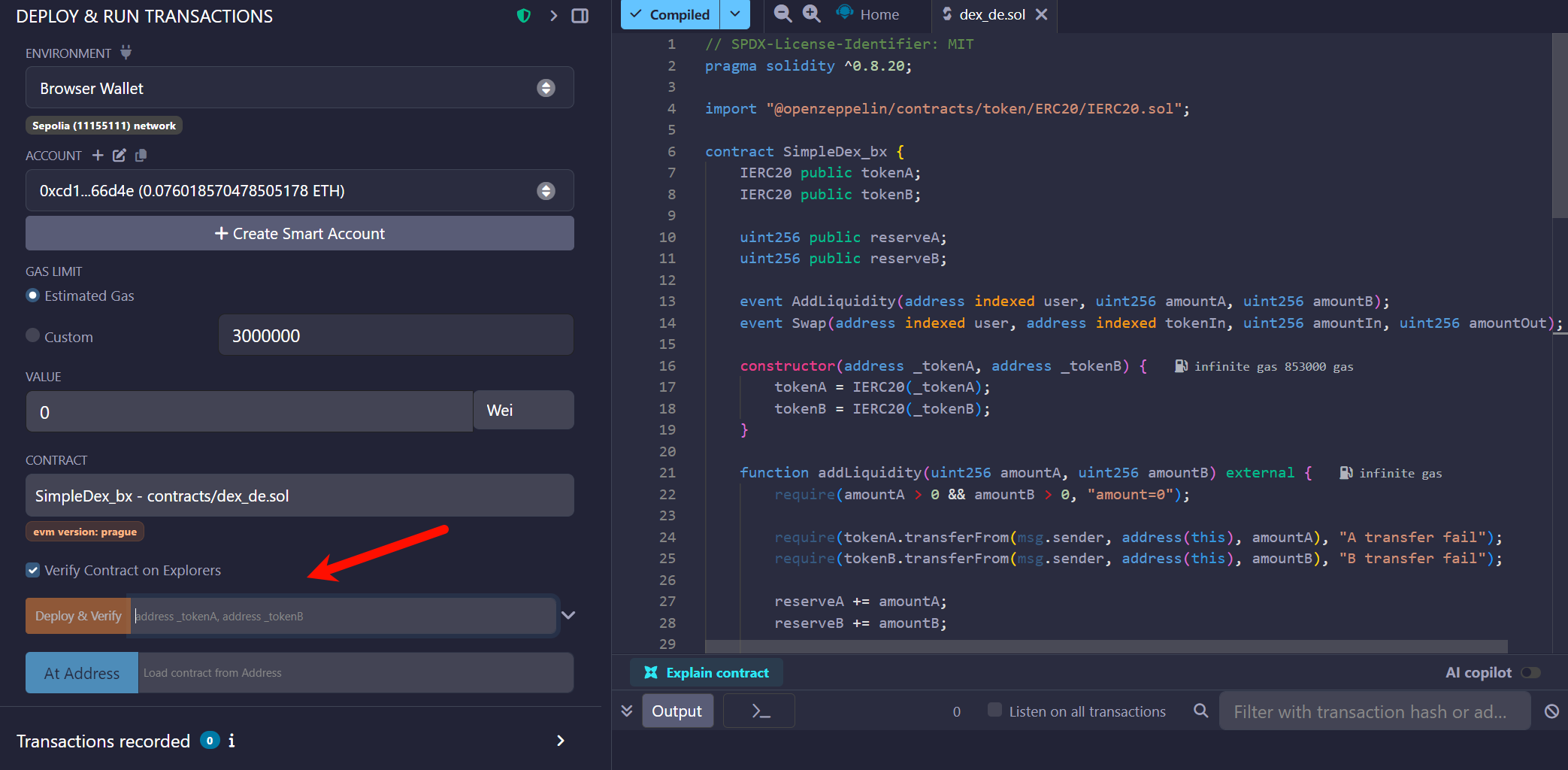Click the edit account pencil icon

pos(120,155)
